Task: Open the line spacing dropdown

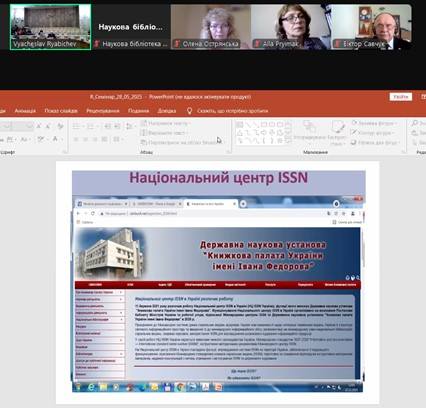Action: pyautogui.click(x=131, y=126)
